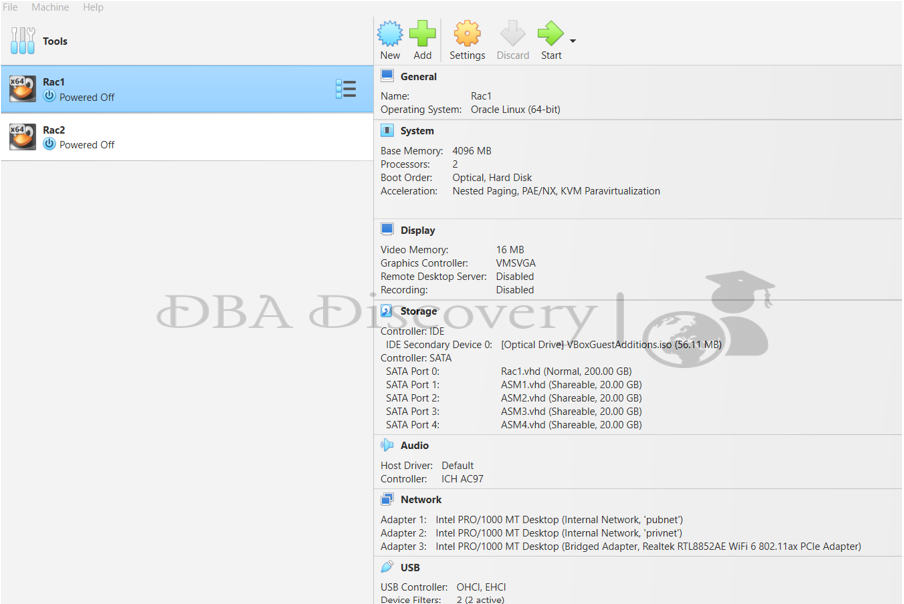
Task: Start the VM with green arrow
Action: [551, 33]
